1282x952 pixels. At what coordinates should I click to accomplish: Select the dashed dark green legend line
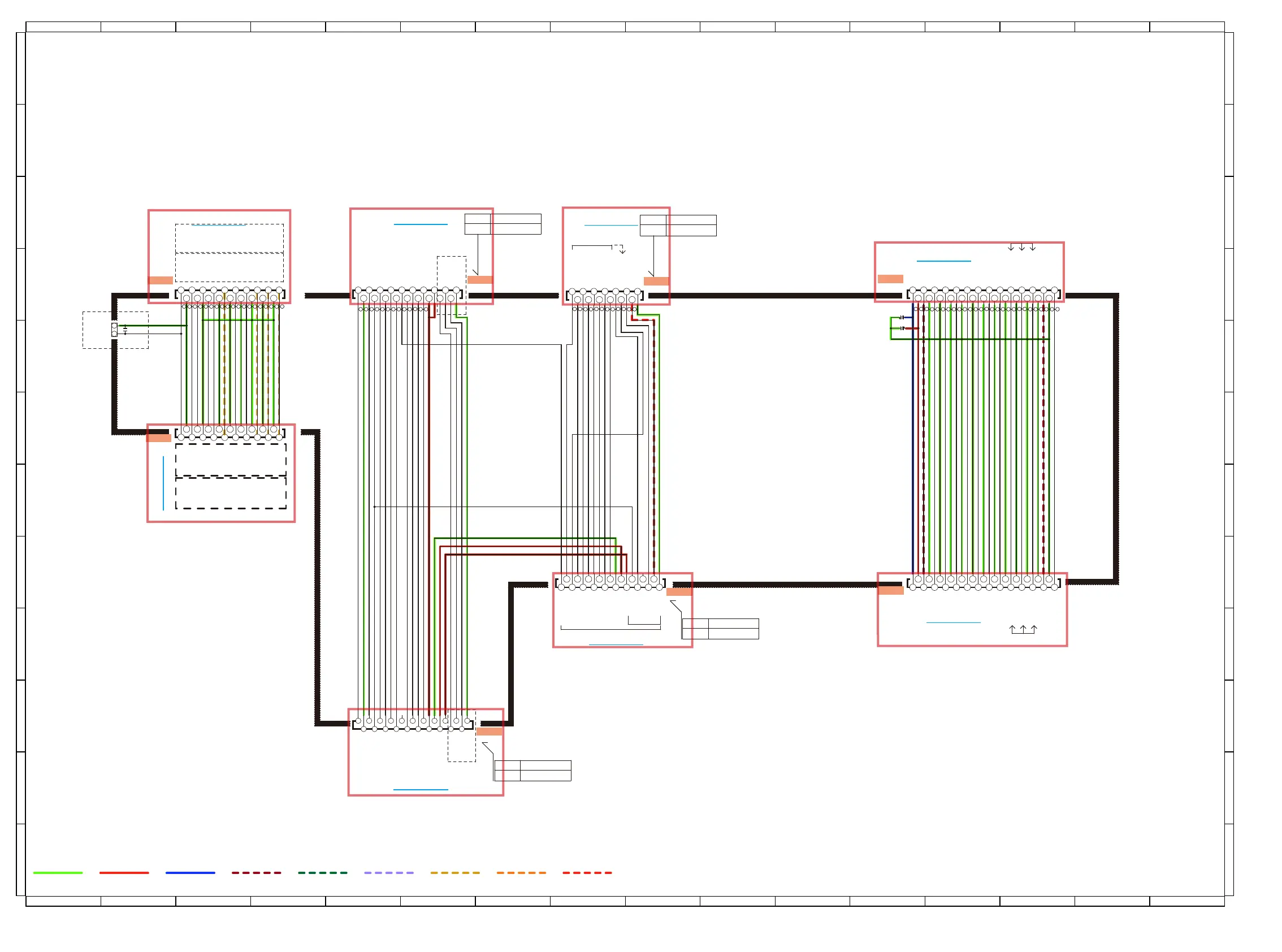tap(323, 872)
